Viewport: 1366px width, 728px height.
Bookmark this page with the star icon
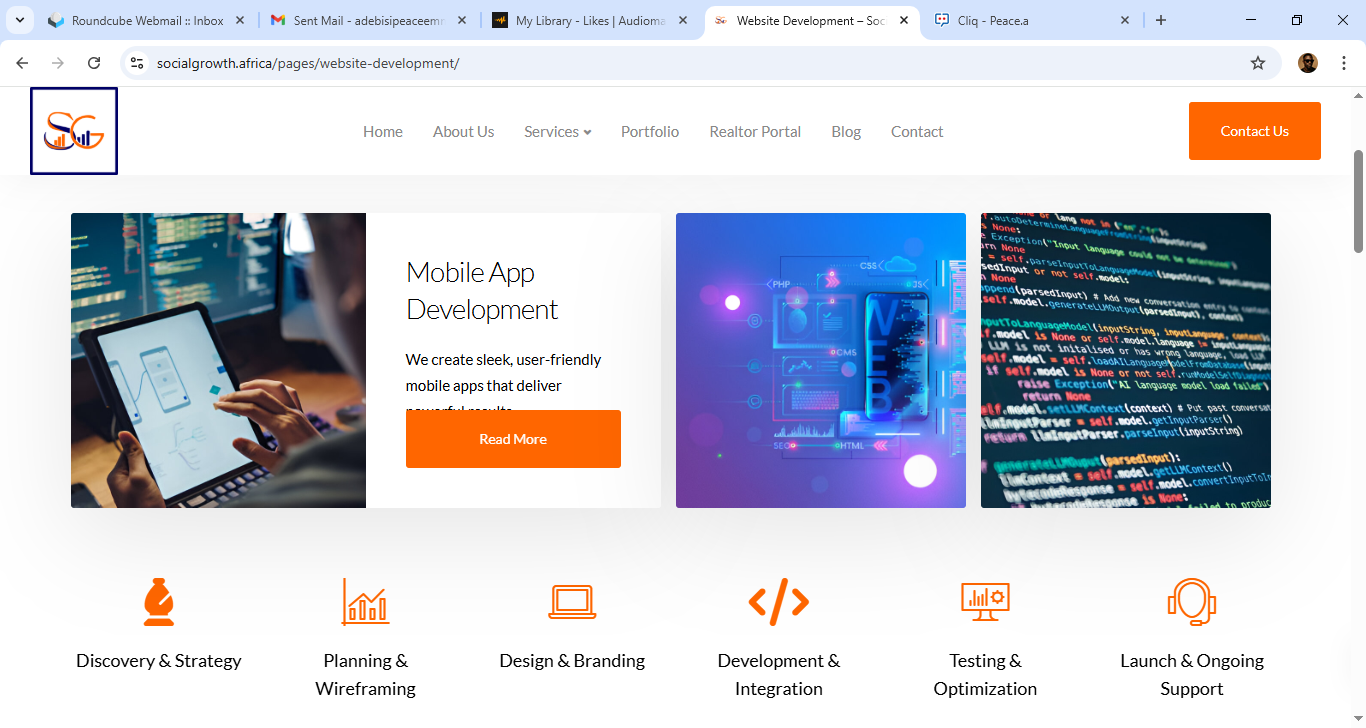pos(1258,63)
